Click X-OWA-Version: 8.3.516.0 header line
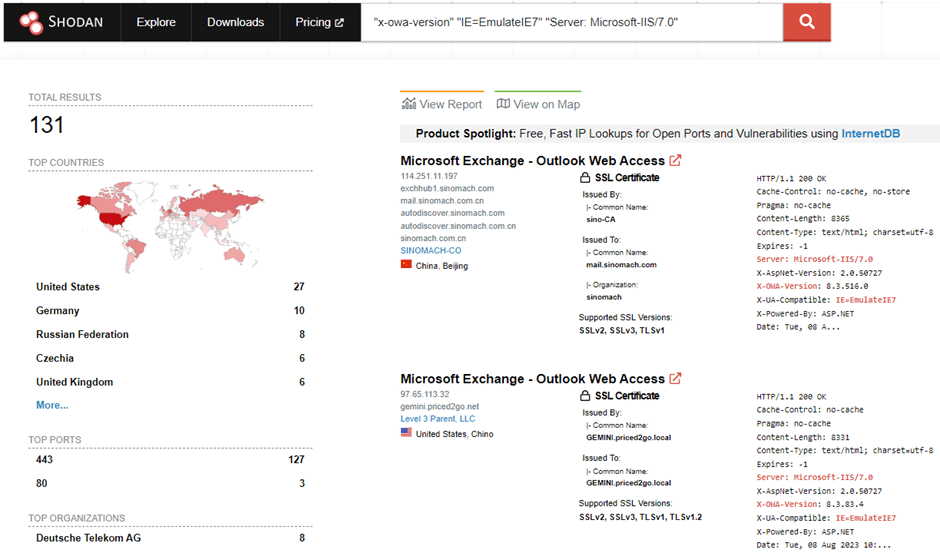The height and width of the screenshot is (553, 940). click(812, 286)
